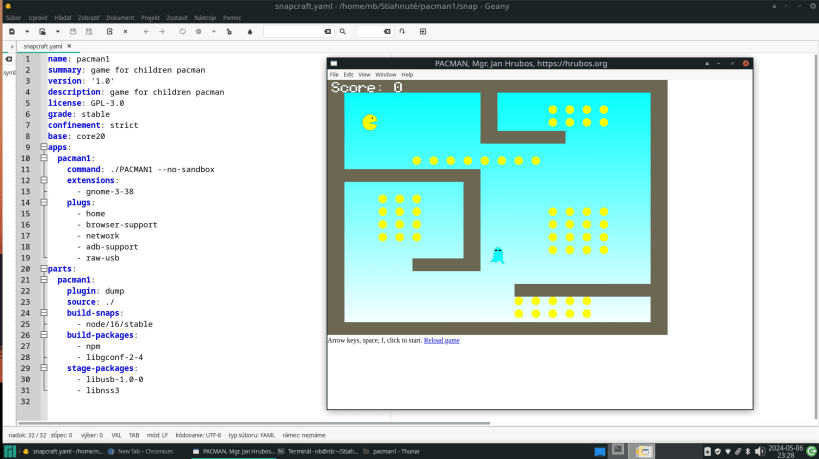The height and width of the screenshot is (459, 819).
Task: Open View menu in PACMAN window
Action: (x=364, y=75)
